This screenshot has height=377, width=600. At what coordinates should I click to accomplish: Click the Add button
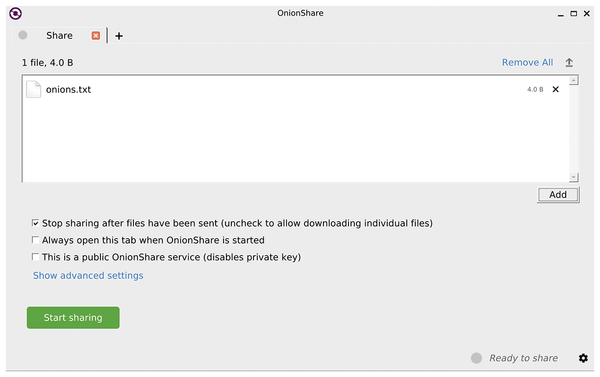pos(558,195)
